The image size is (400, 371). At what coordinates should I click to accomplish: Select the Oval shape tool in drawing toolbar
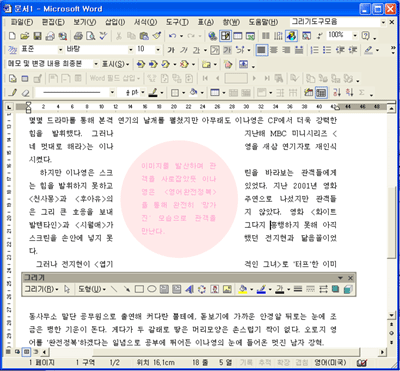click(x=152, y=289)
